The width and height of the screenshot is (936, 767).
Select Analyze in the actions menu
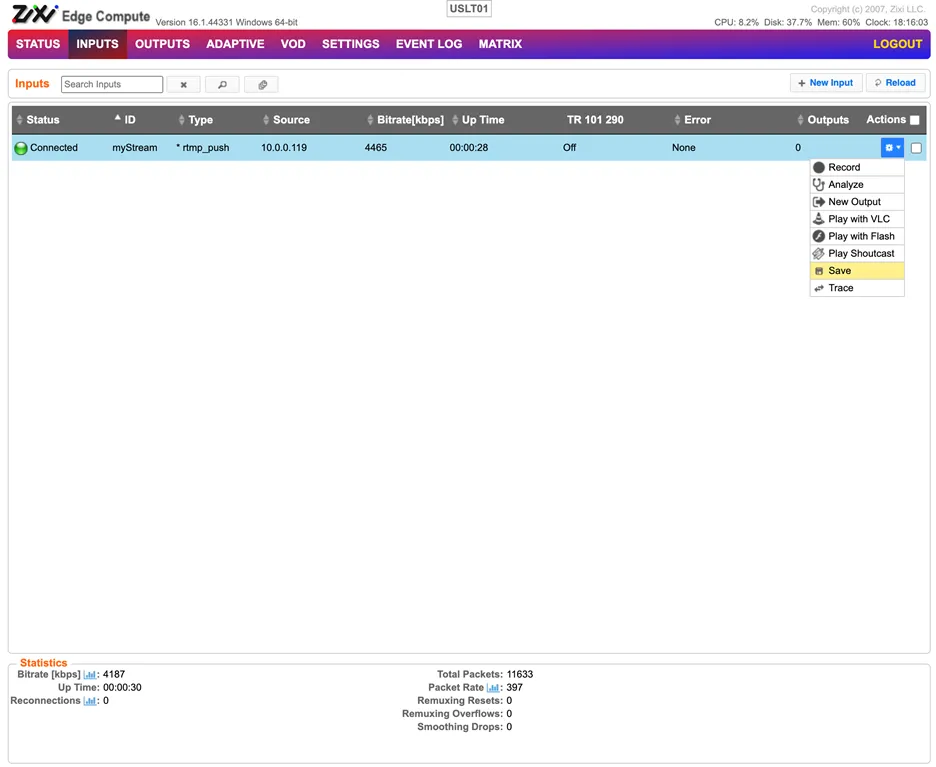pyautogui.click(x=857, y=185)
